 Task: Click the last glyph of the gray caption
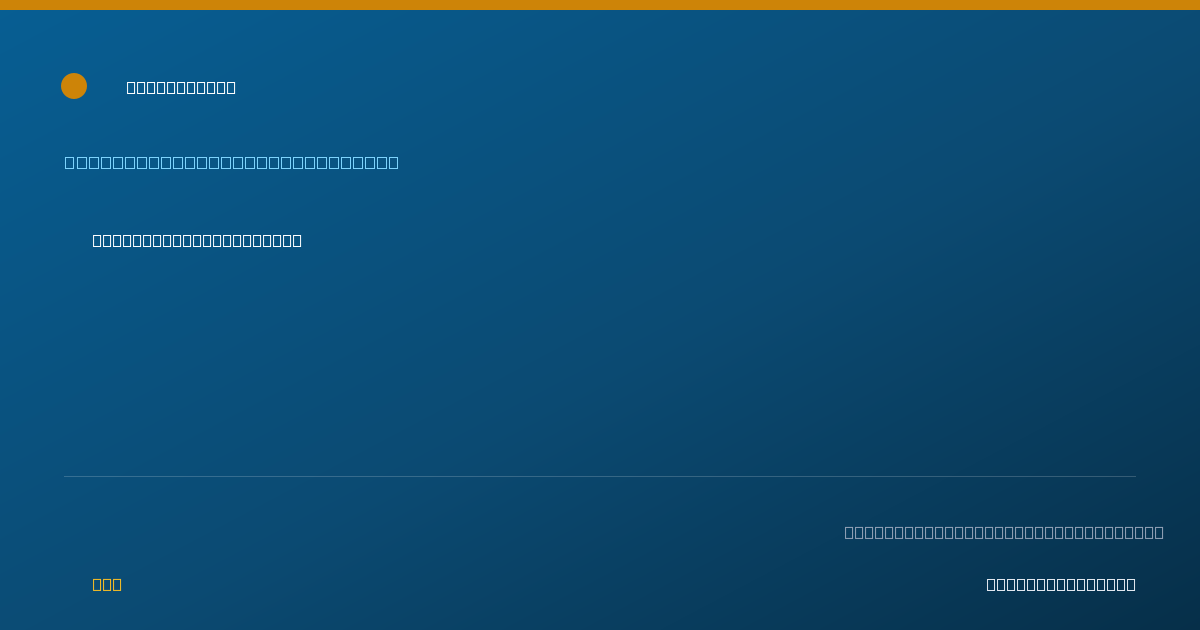coord(1159,532)
